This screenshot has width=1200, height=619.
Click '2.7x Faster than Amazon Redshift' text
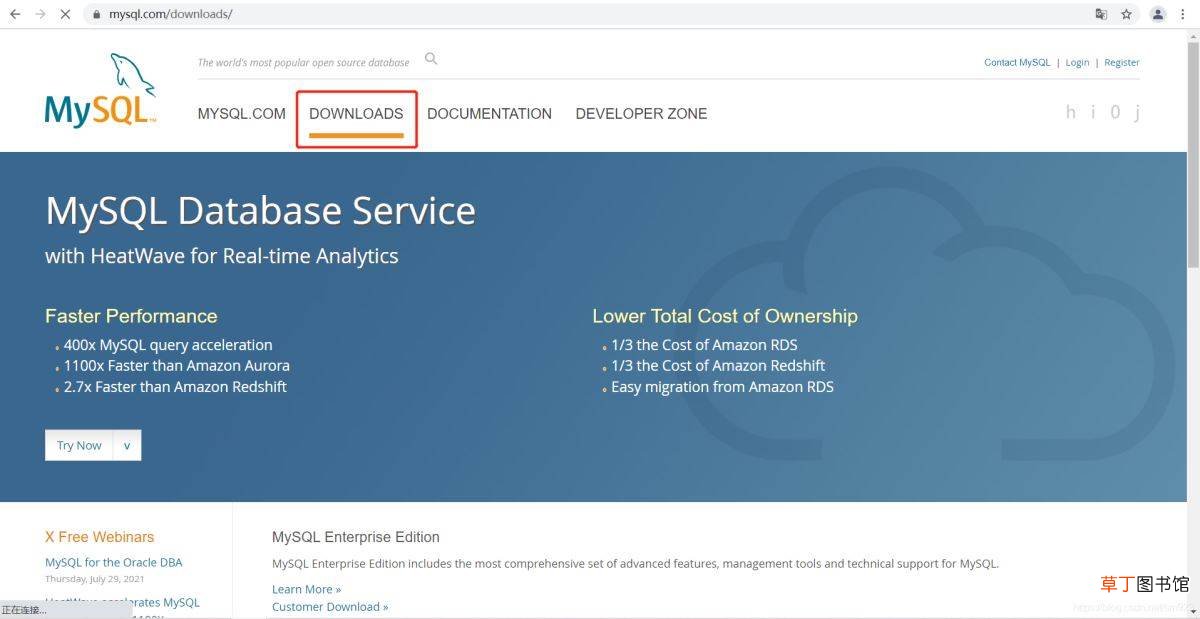click(175, 387)
